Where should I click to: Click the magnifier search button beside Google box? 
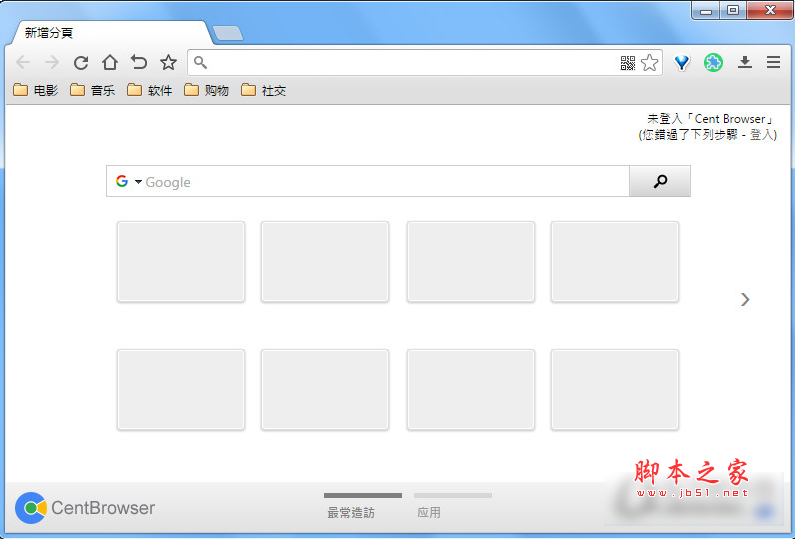660,181
